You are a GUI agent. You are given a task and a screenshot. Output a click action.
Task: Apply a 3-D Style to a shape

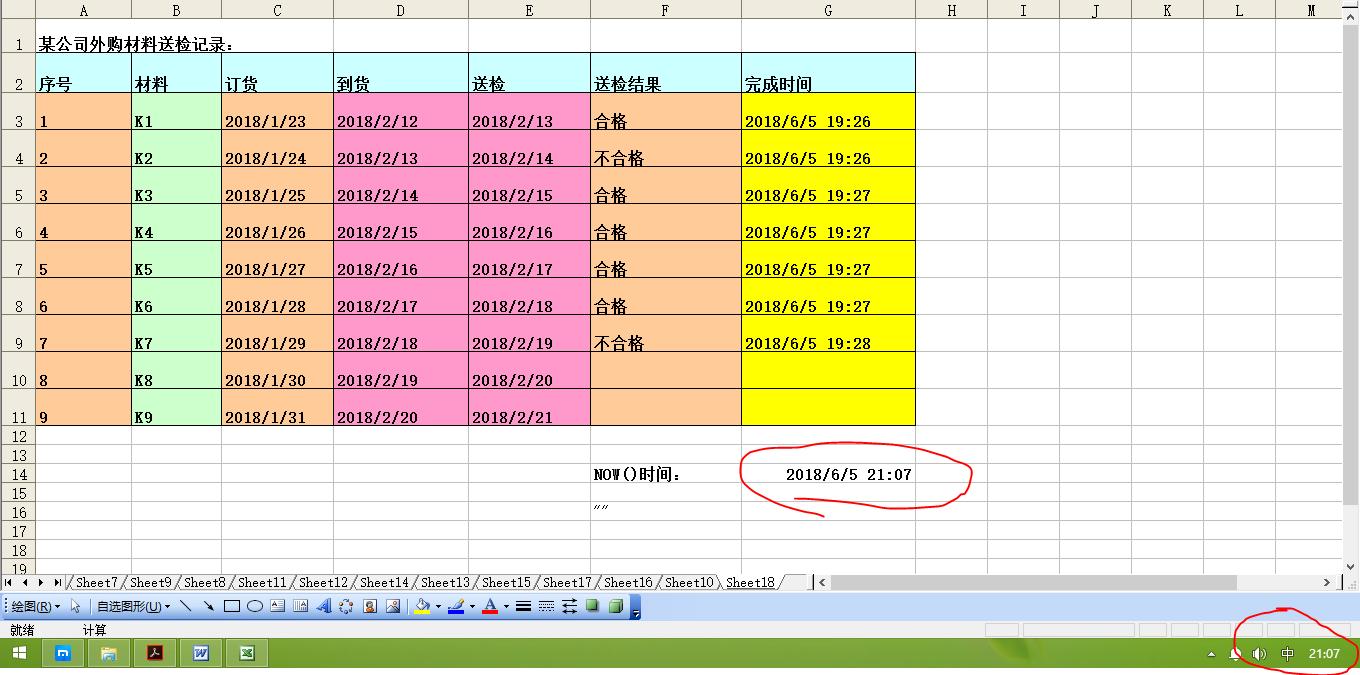(x=615, y=606)
